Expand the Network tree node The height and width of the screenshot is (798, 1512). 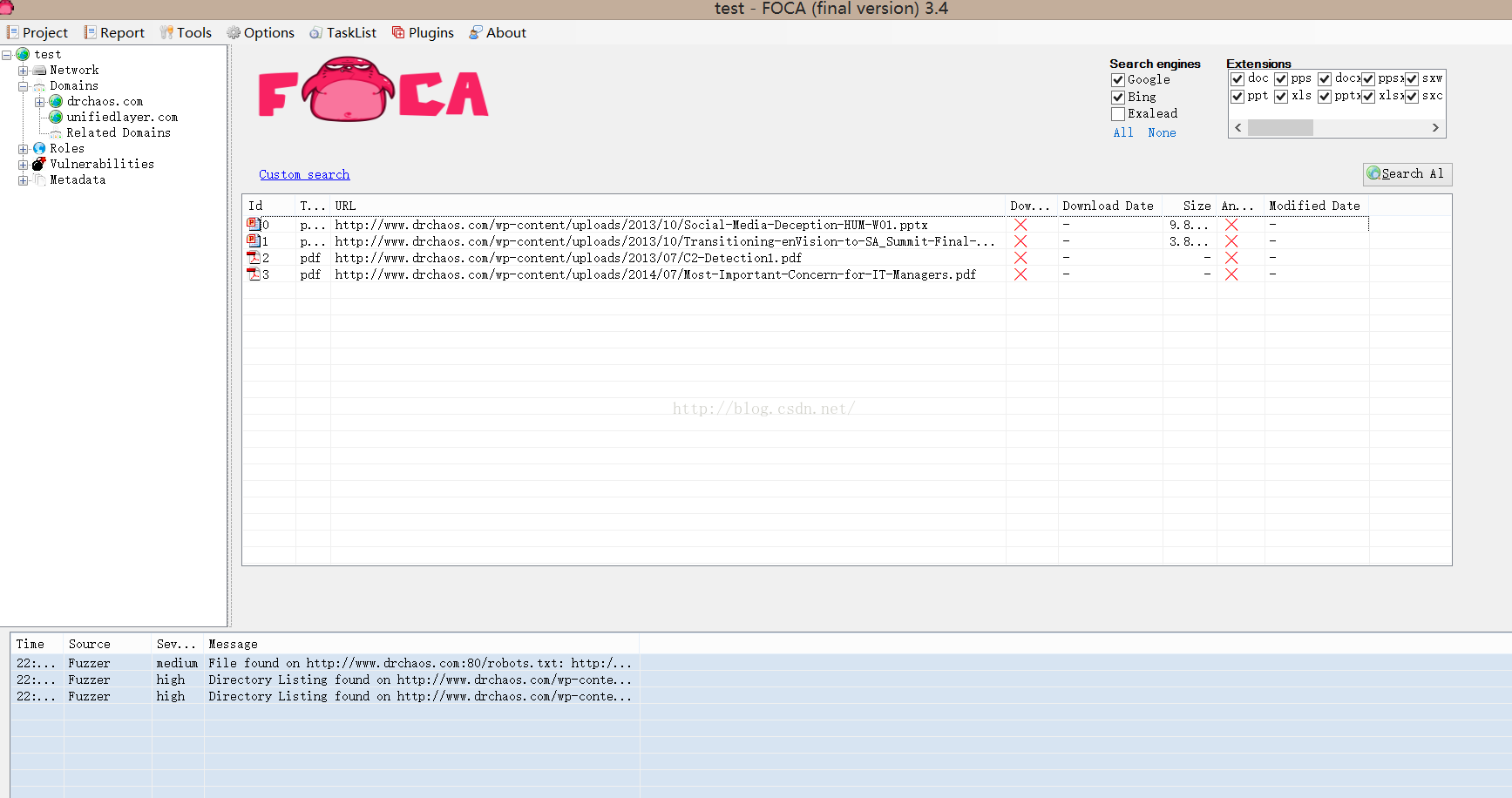coord(24,71)
